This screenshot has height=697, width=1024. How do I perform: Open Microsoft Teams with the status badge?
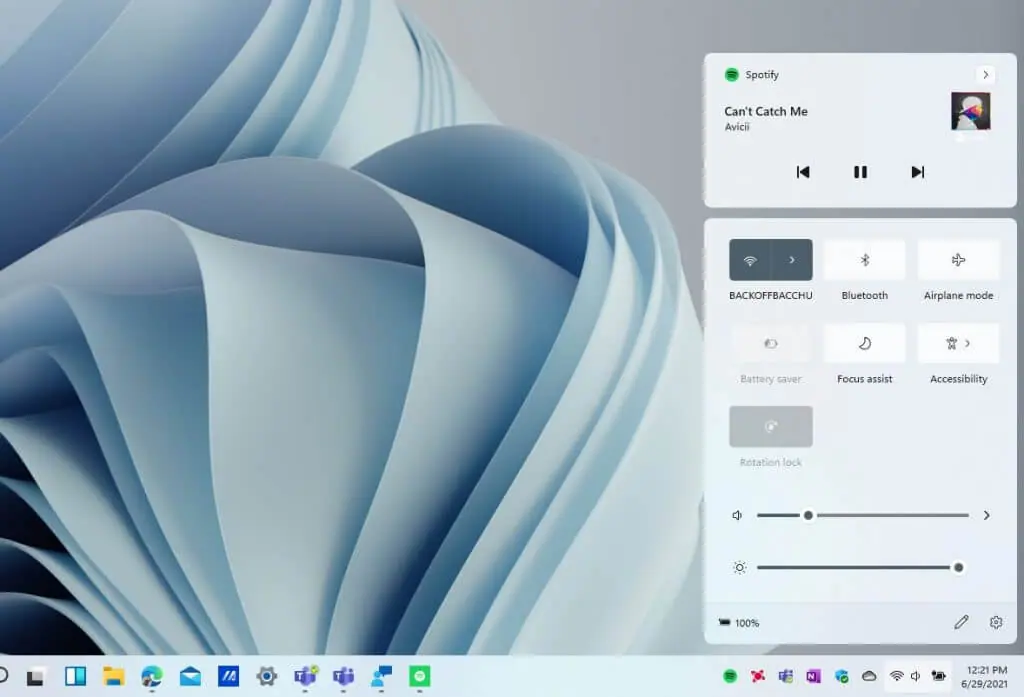click(305, 676)
